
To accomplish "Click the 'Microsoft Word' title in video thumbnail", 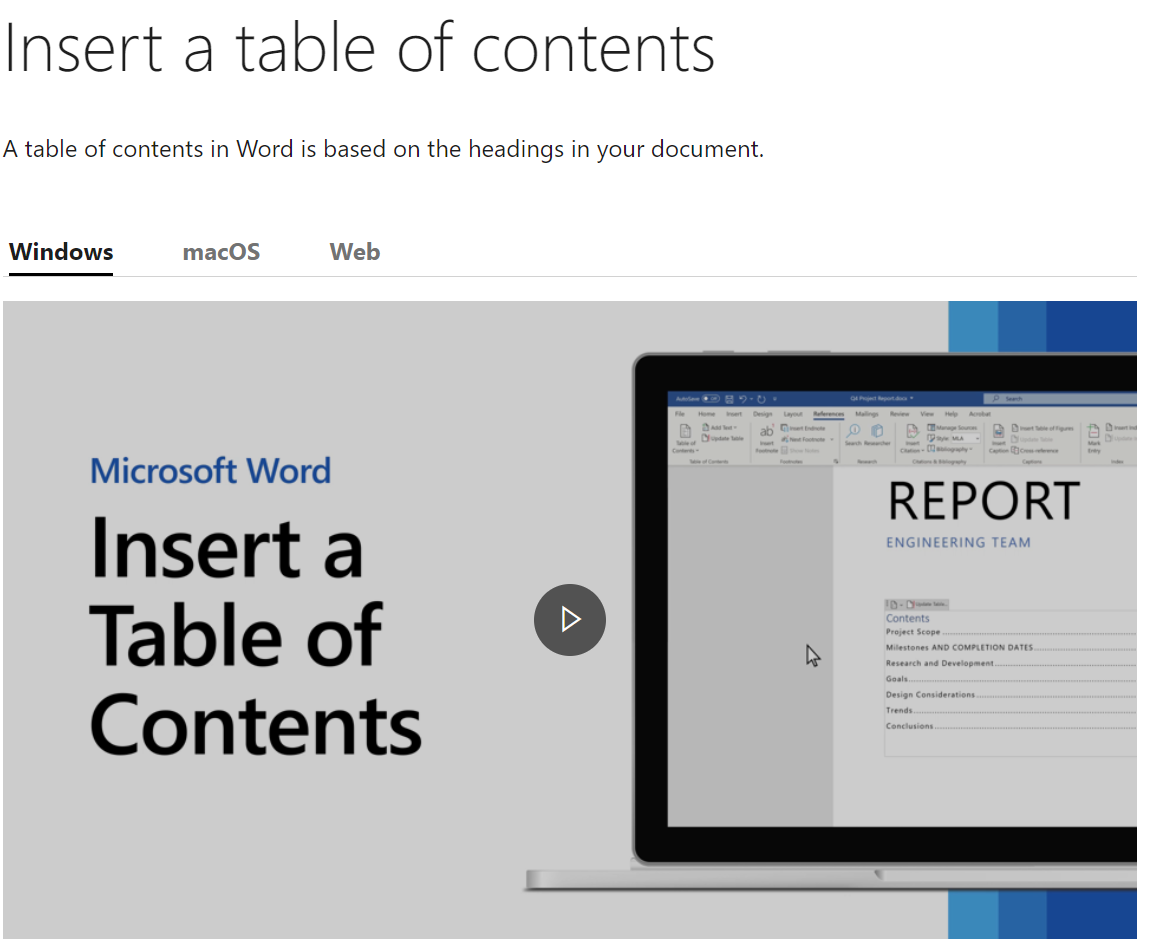I will (210, 471).
